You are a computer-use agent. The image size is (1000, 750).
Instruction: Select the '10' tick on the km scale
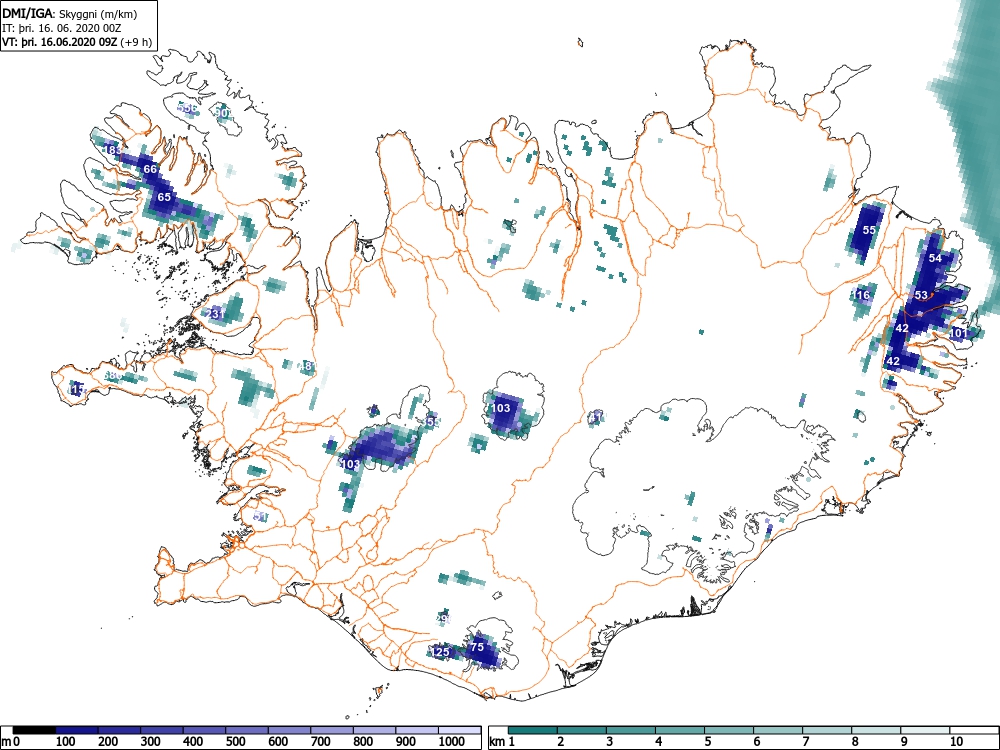click(955, 741)
